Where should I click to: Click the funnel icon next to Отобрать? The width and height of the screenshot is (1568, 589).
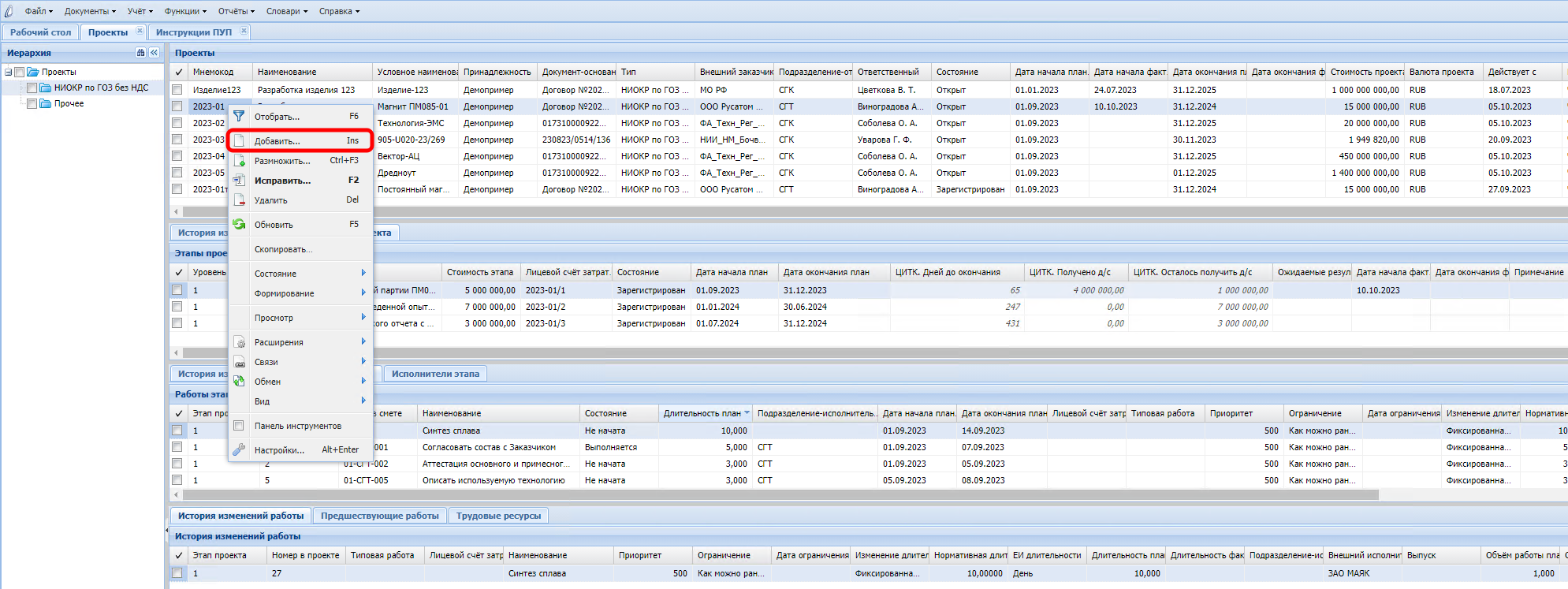239,117
